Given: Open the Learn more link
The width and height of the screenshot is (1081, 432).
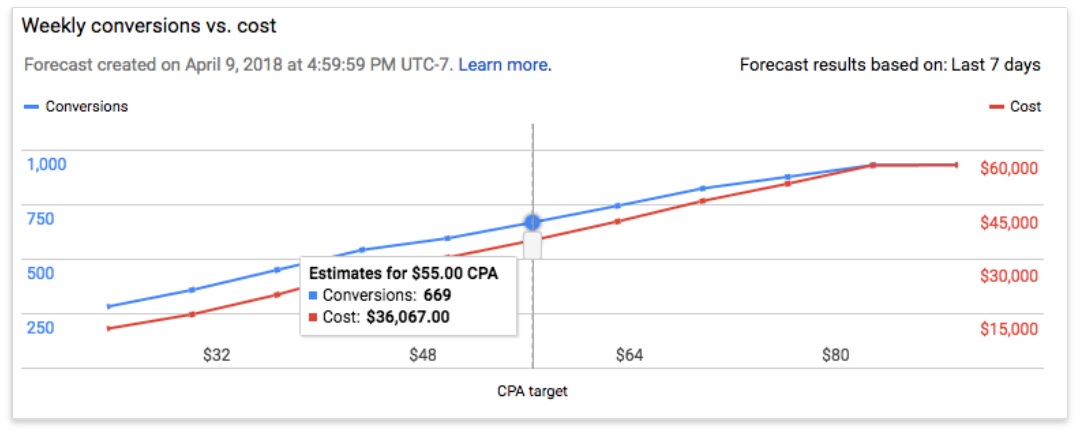Looking at the screenshot, I should (x=503, y=65).
